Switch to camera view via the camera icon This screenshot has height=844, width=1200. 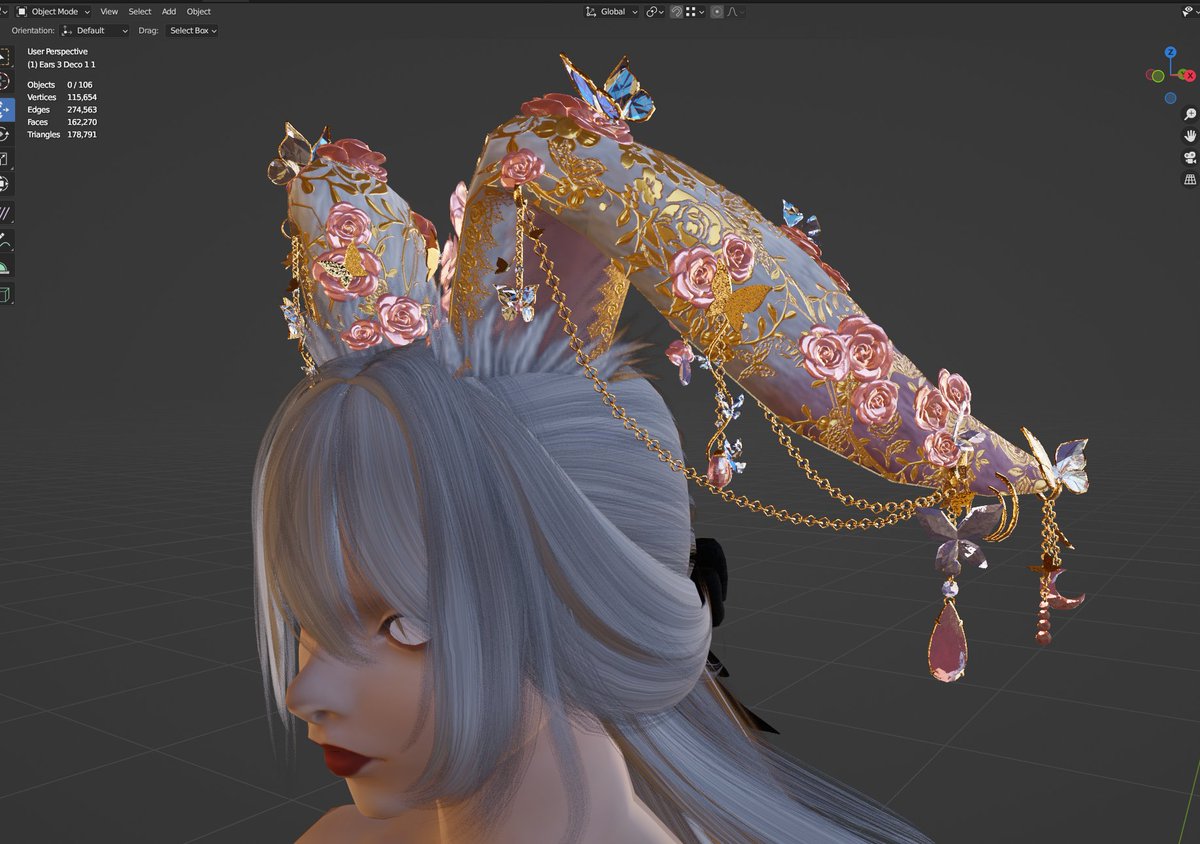click(x=1189, y=158)
